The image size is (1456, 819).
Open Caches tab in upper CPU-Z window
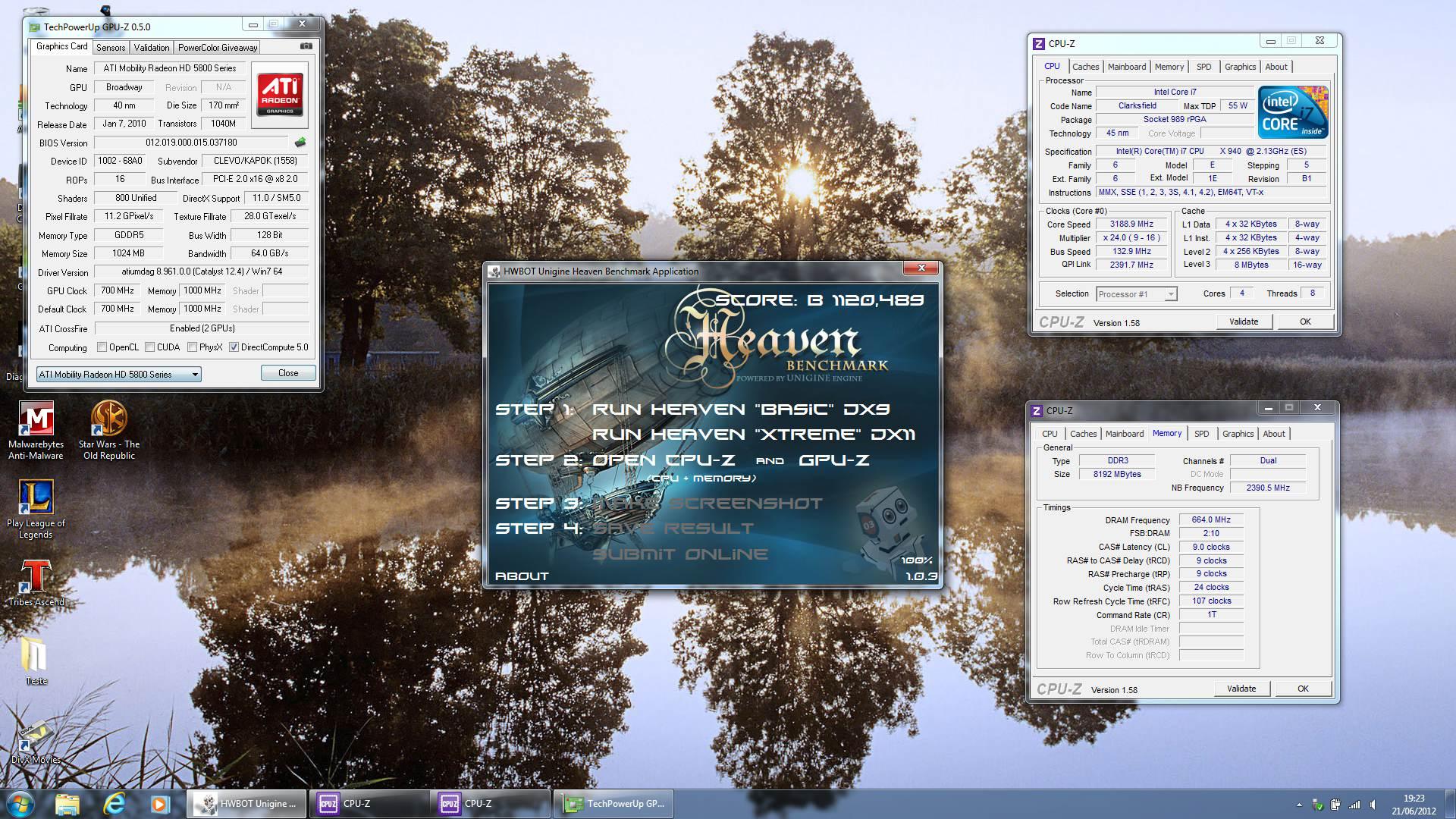(1085, 67)
